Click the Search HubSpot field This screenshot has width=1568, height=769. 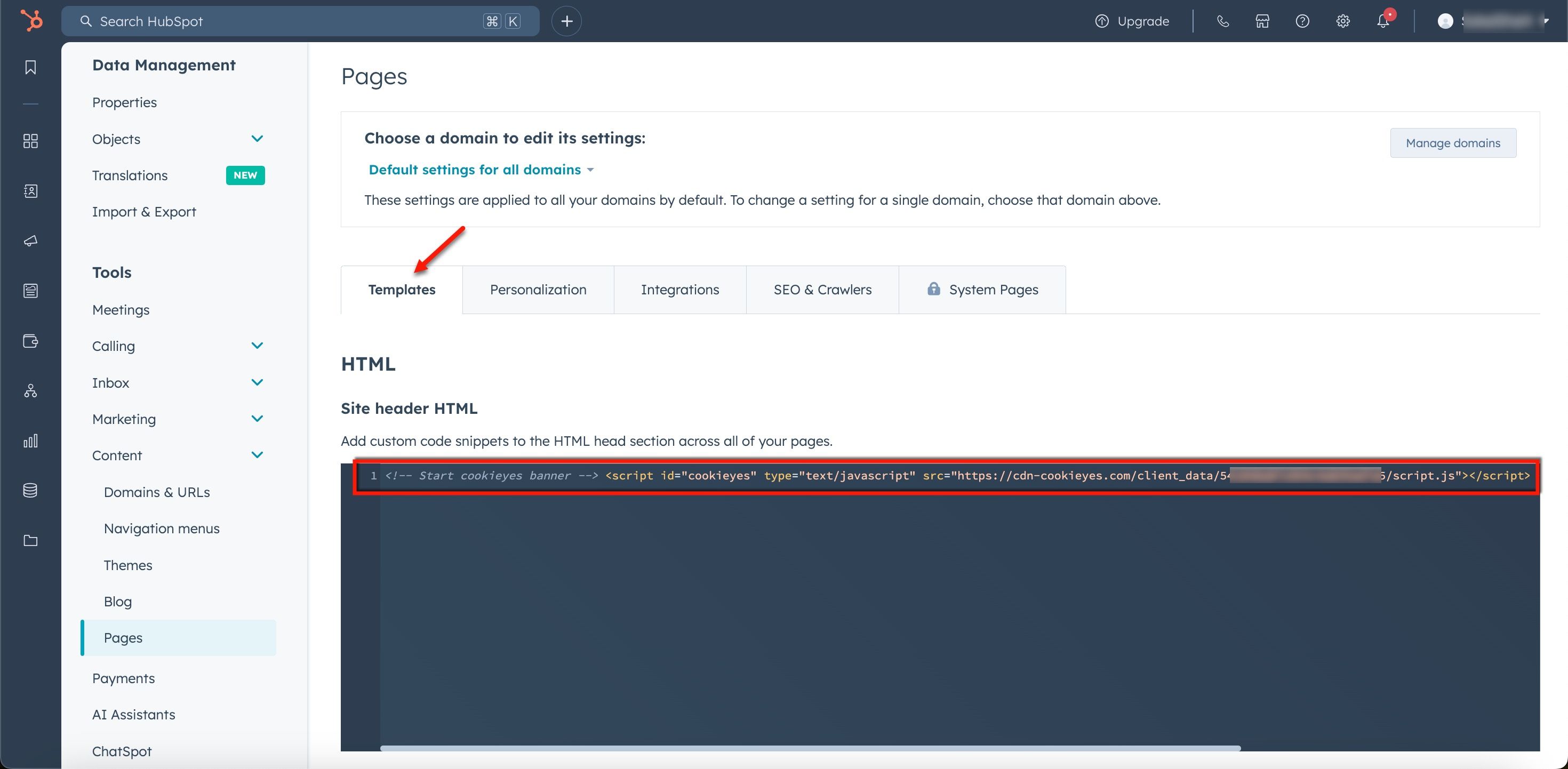(x=300, y=21)
